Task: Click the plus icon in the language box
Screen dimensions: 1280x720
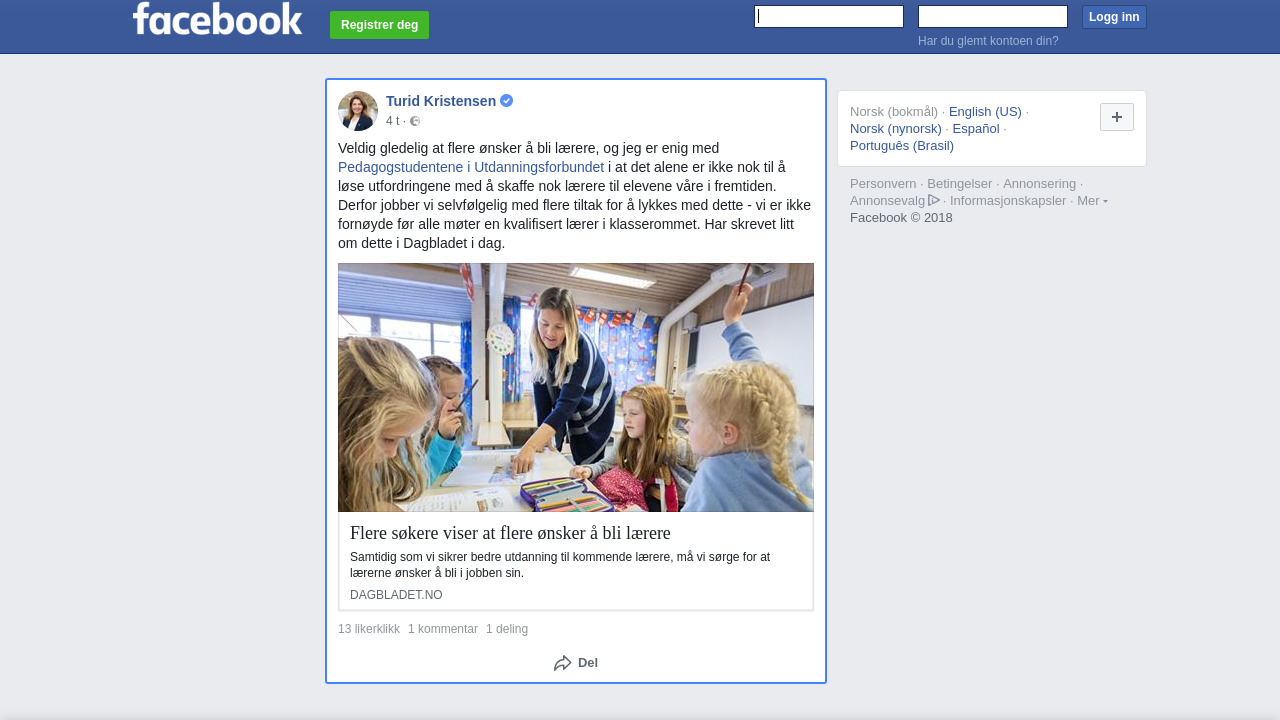Action: [1117, 117]
